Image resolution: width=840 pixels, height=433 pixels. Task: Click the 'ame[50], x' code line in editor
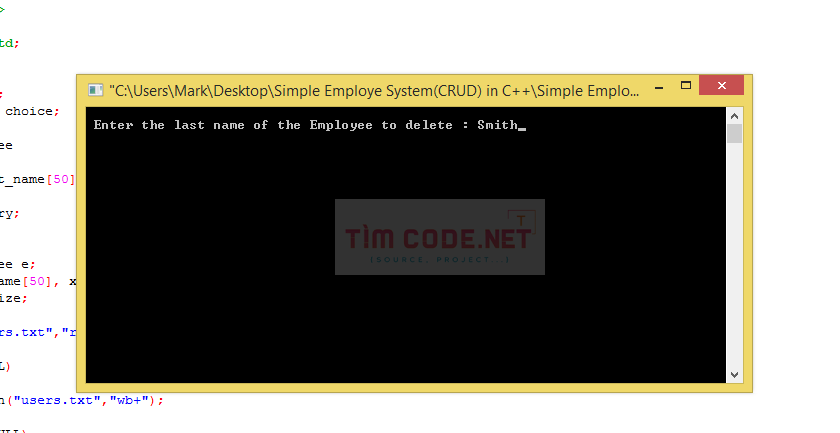pyautogui.click(x=38, y=281)
